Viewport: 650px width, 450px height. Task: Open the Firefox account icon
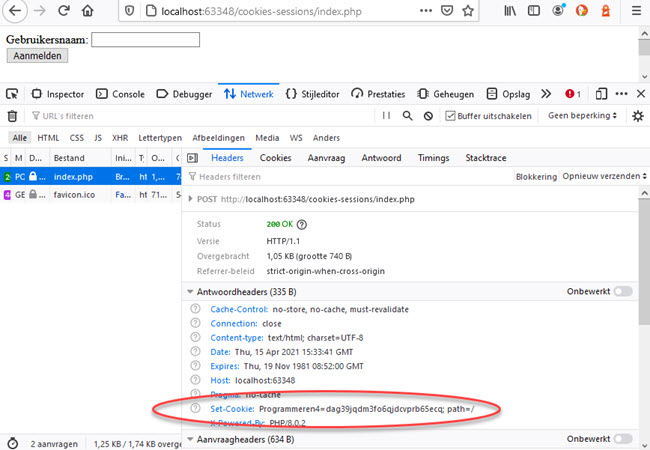(x=558, y=10)
